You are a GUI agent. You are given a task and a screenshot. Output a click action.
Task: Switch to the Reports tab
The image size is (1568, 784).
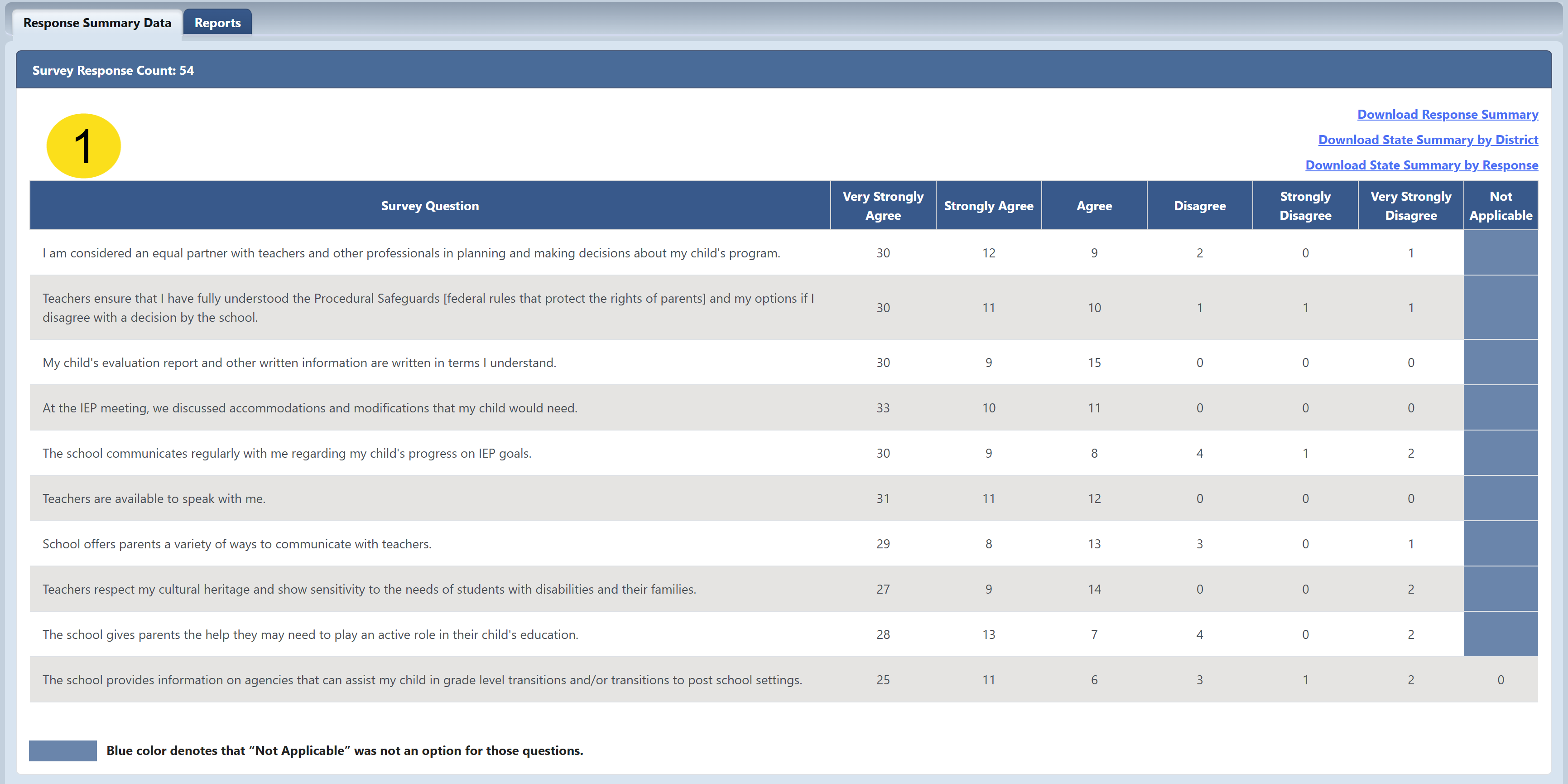217,23
